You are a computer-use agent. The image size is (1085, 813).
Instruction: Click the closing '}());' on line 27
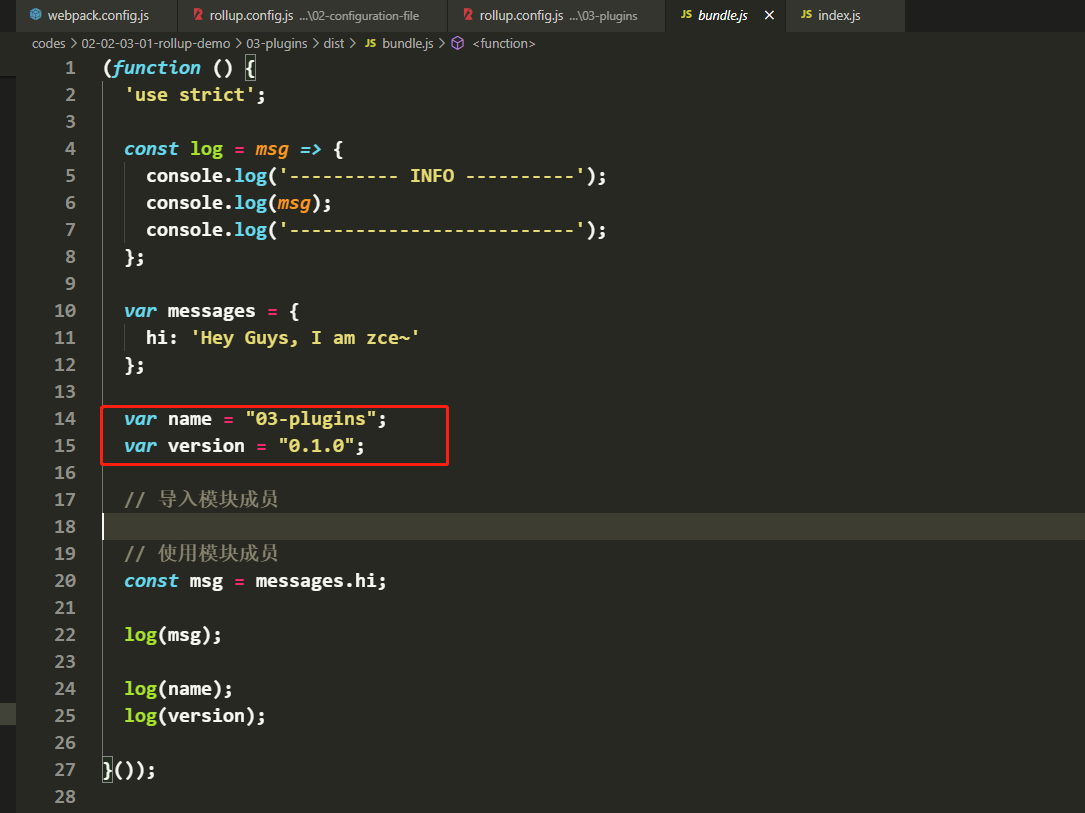tap(129, 769)
